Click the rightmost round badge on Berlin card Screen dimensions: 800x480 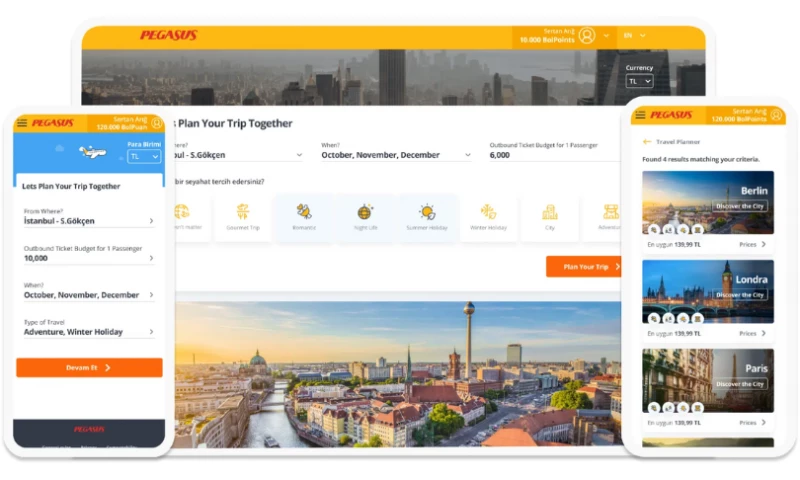pyautogui.click(x=697, y=230)
